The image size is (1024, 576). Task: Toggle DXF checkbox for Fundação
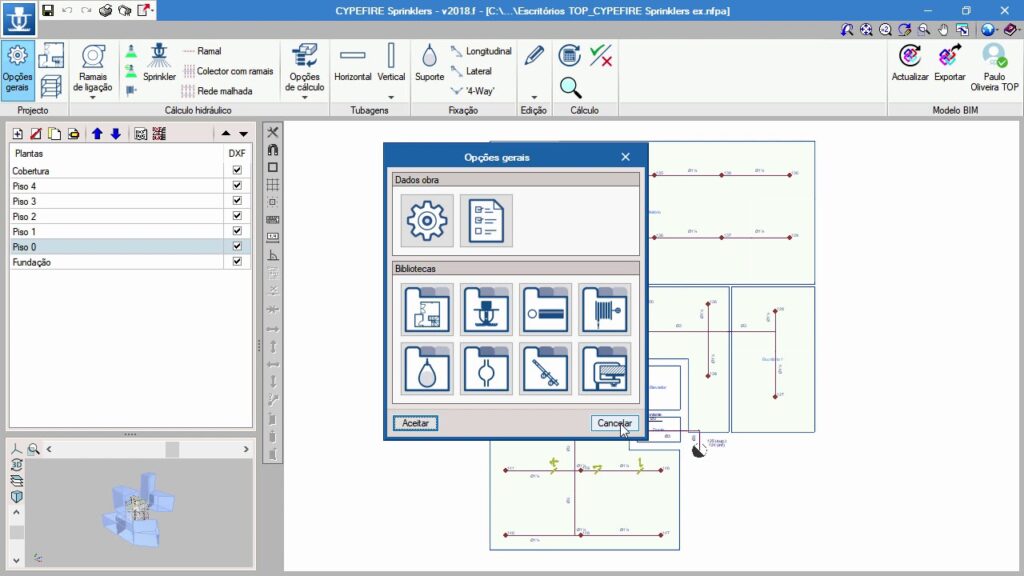click(x=237, y=261)
